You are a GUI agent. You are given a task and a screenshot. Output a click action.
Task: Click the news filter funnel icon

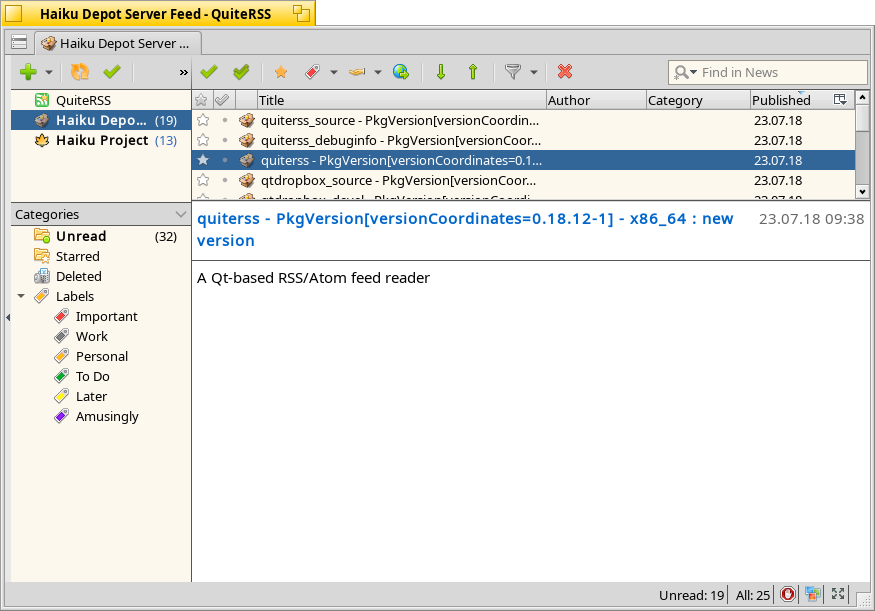pos(512,72)
